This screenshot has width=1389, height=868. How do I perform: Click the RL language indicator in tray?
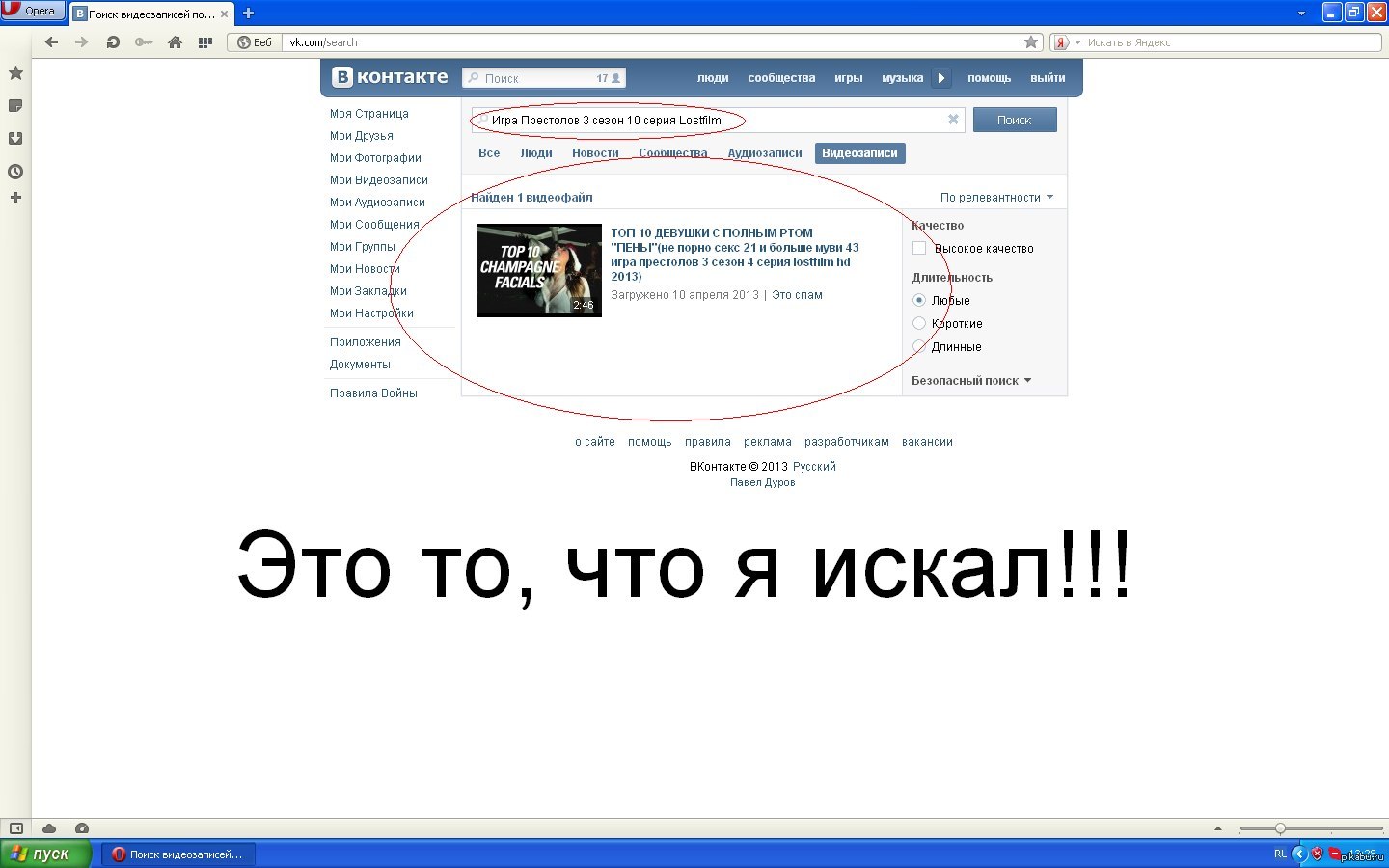tap(1280, 854)
